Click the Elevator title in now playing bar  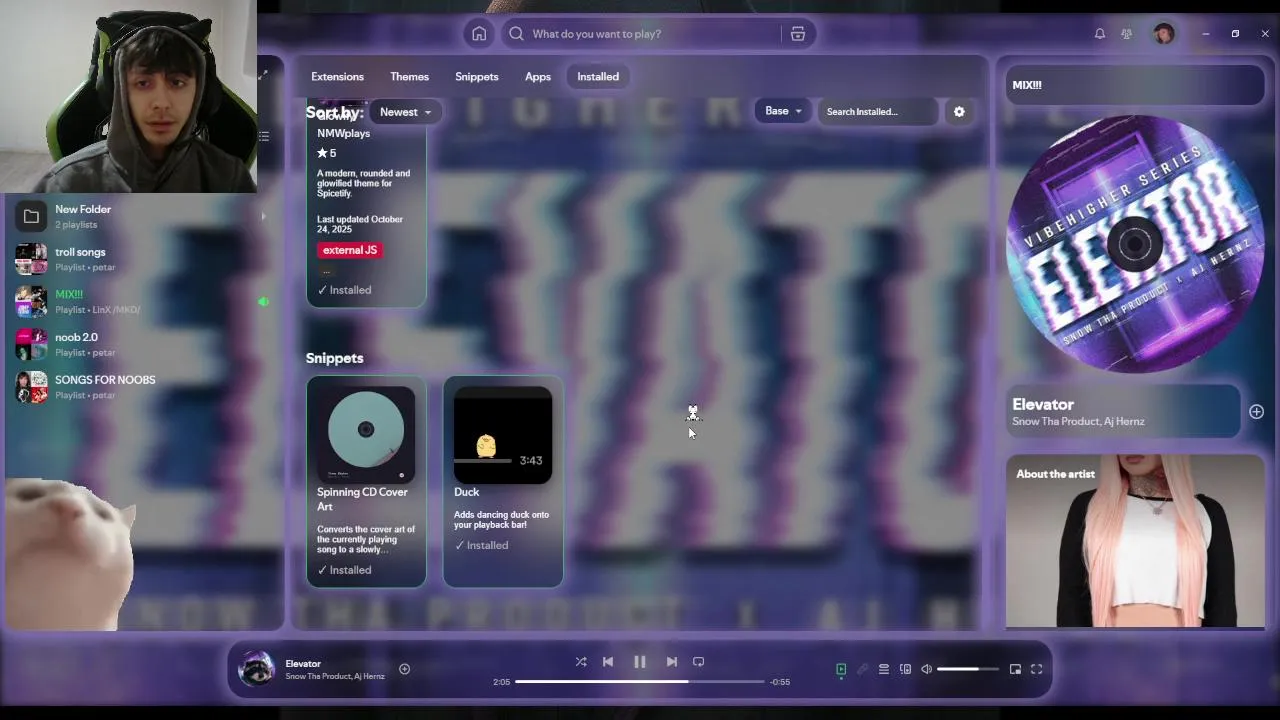click(303, 664)
